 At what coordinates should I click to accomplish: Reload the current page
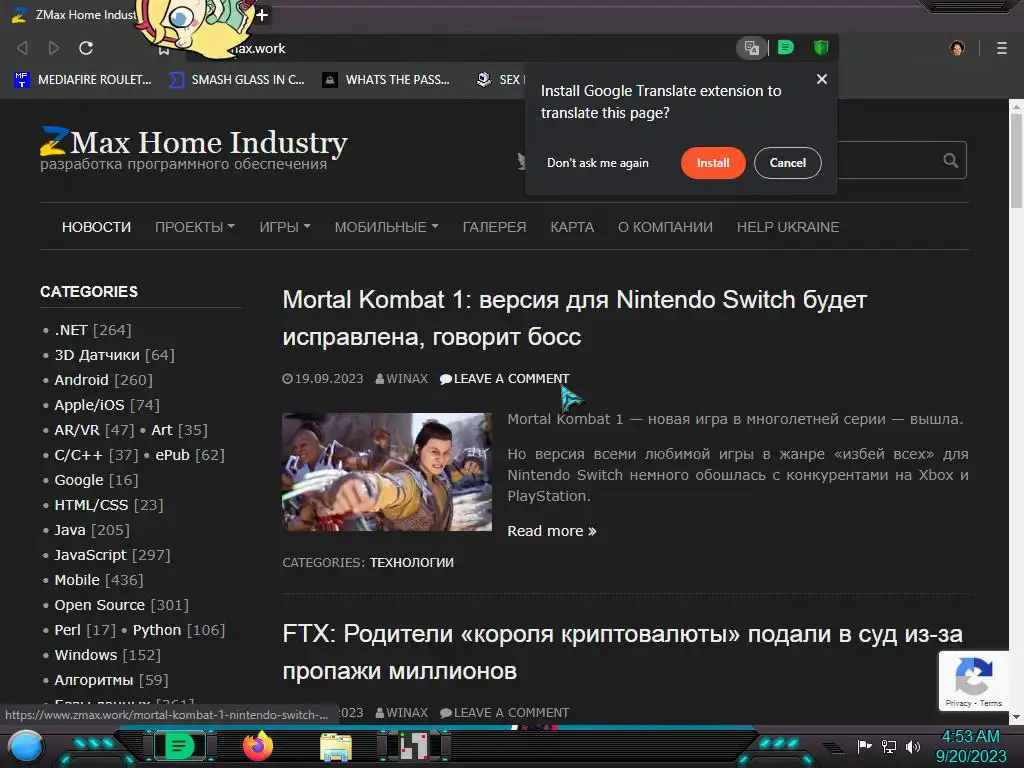pos(86,48)
